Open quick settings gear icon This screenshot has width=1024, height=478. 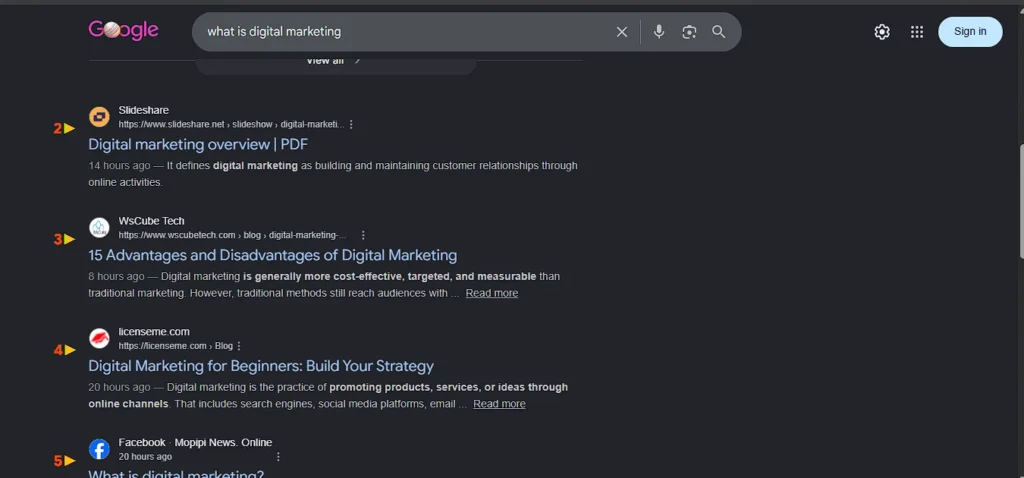pyautogui.click(x=882, y=32)
